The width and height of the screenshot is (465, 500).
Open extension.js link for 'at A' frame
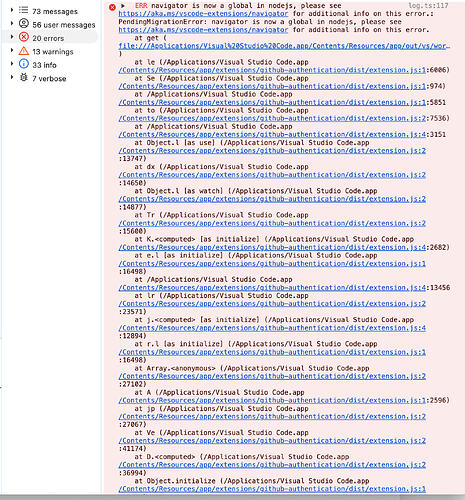(272, 400)
